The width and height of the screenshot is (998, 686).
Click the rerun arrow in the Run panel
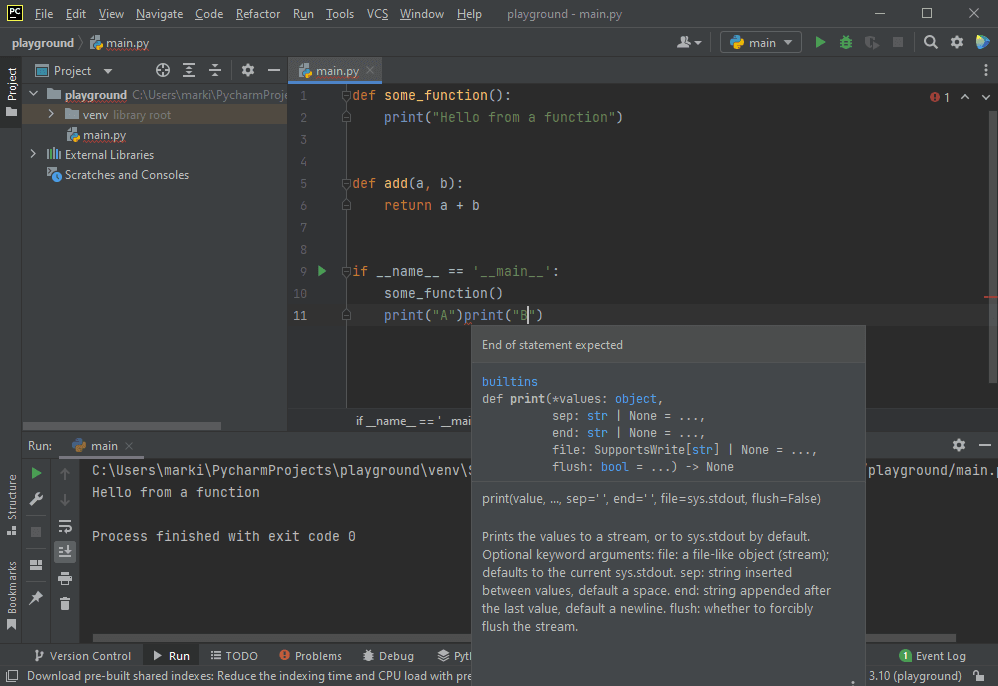coord(37,473)
